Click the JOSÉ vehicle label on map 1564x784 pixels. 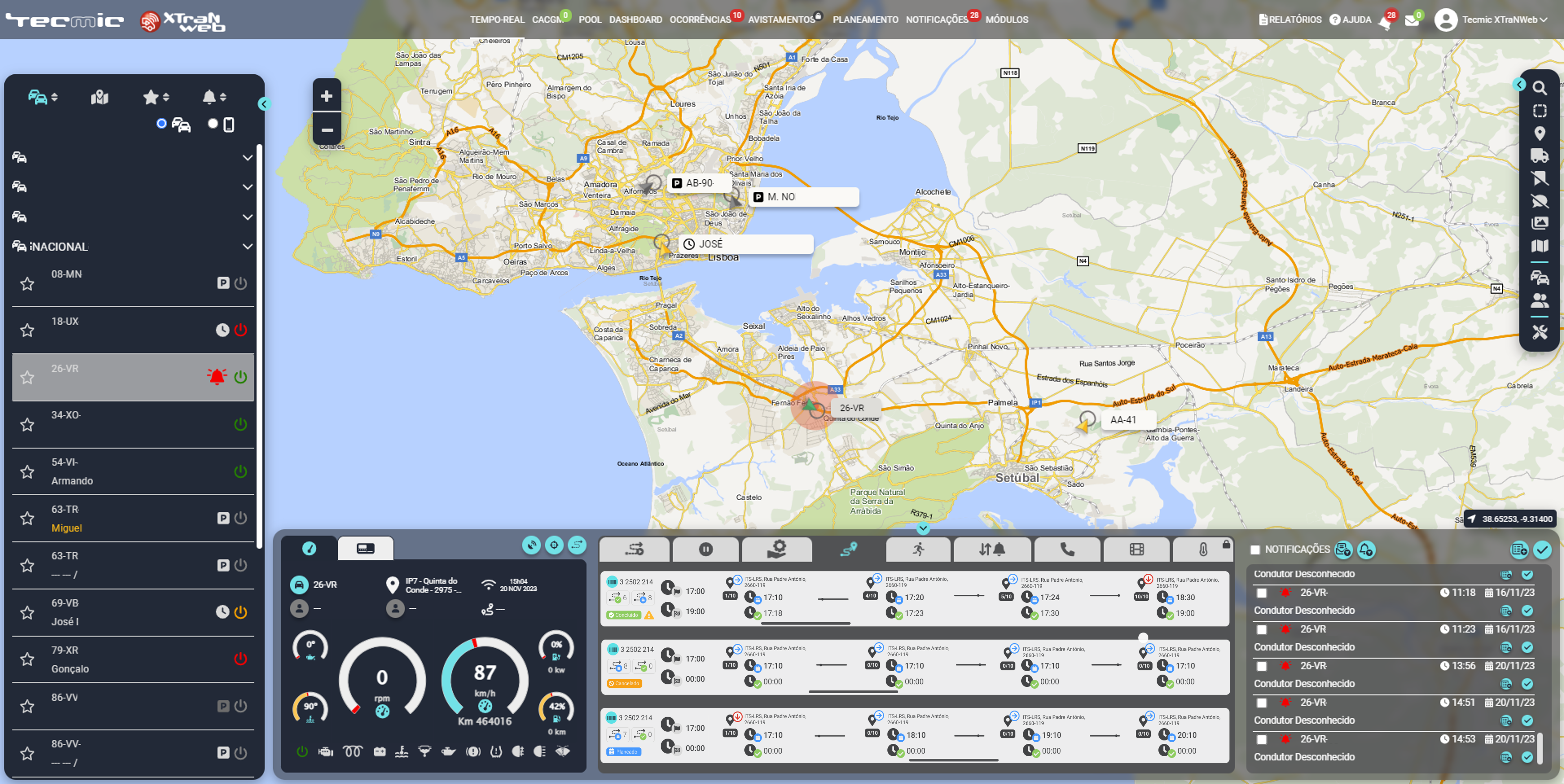746,244
